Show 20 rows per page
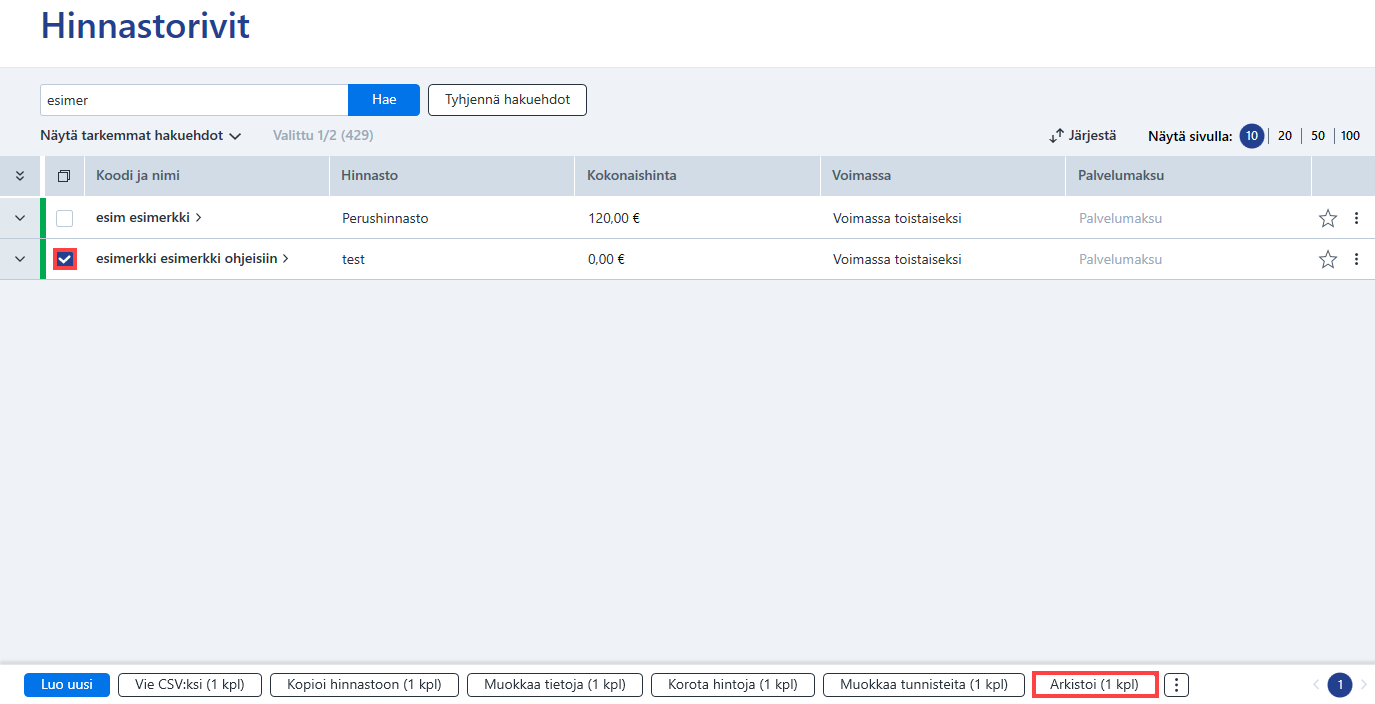This screenshot has height=704, width=1375. (x=1285, y=136)
